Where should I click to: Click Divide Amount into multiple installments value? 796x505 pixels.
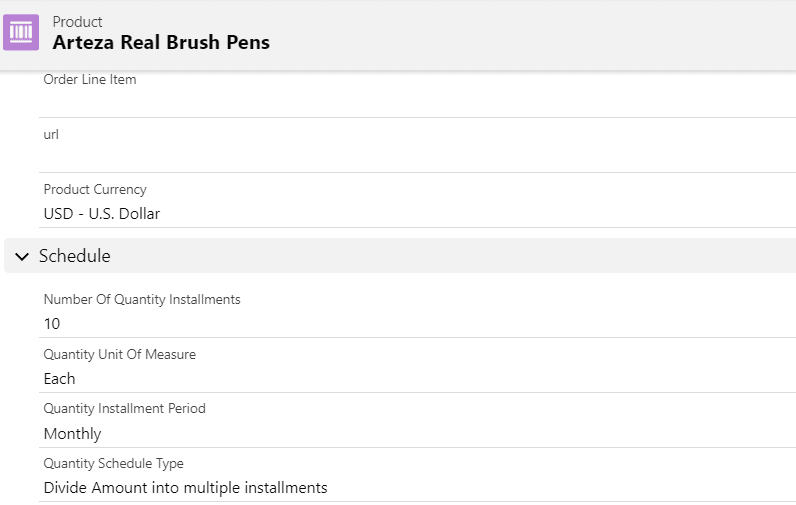(x=186, y=487)
